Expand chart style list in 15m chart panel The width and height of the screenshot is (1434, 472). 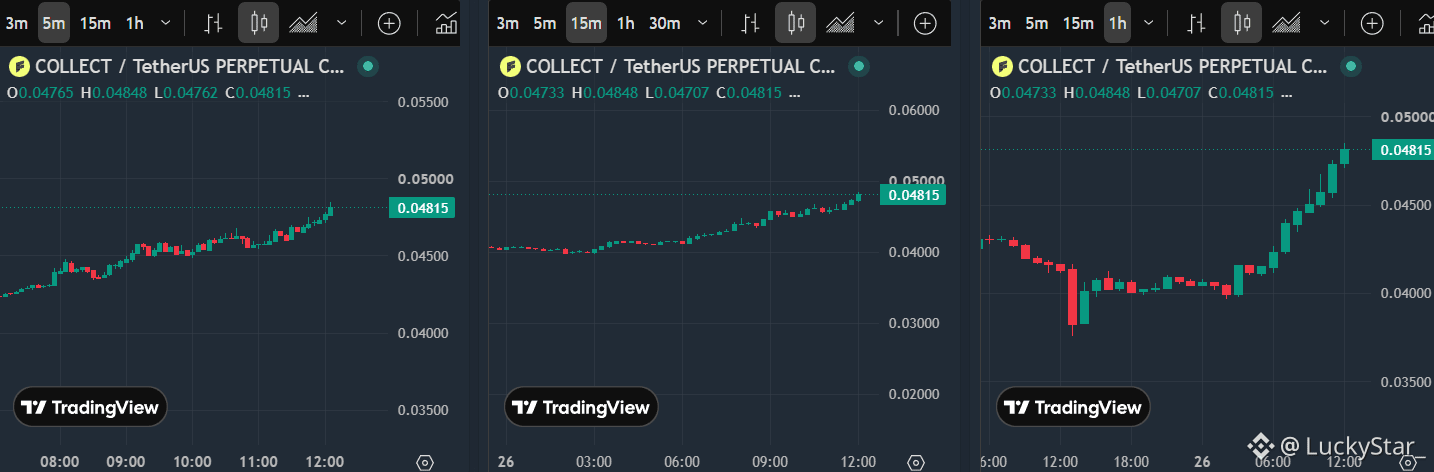click(879, 23)
